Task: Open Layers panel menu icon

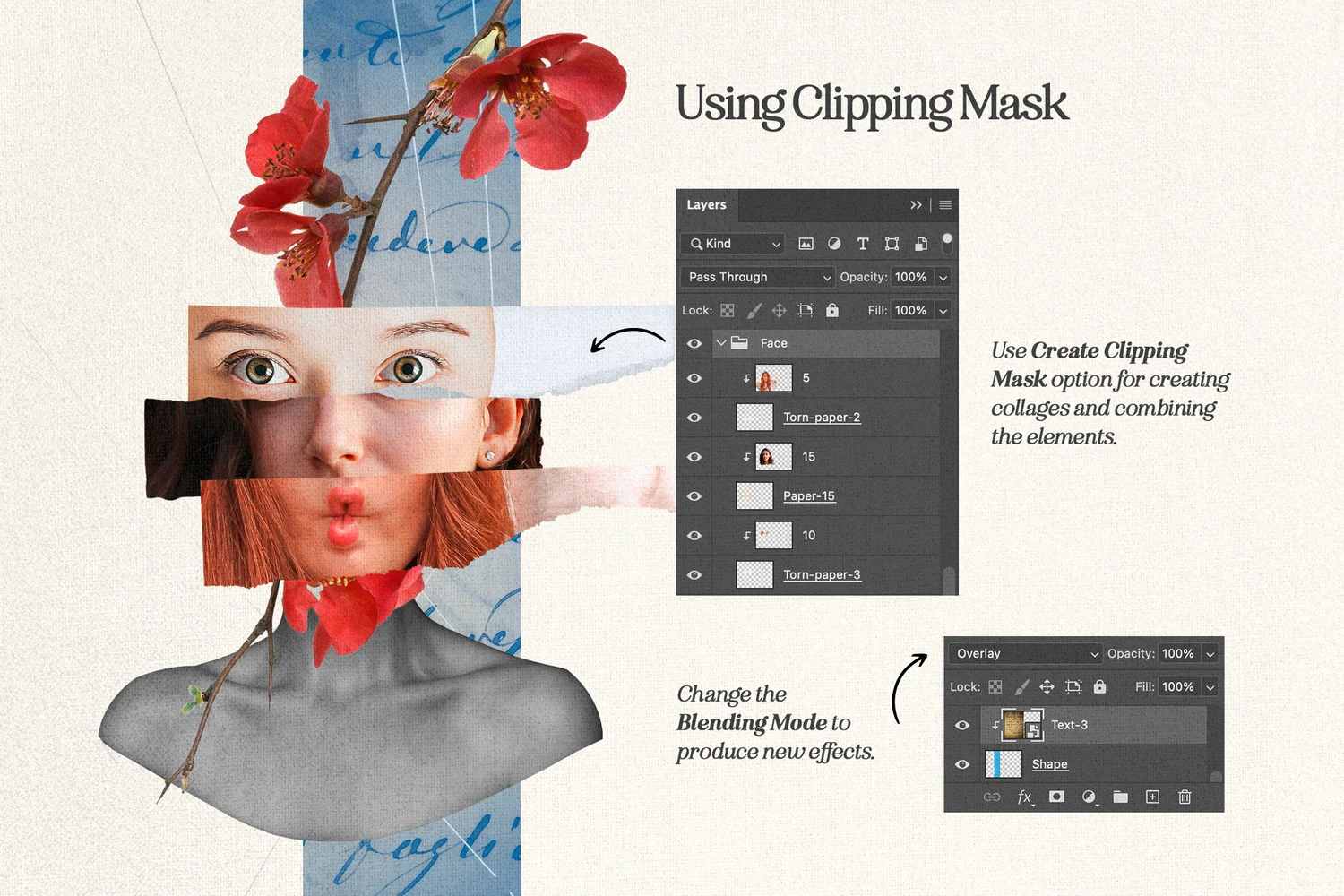Action: [945, 205]
